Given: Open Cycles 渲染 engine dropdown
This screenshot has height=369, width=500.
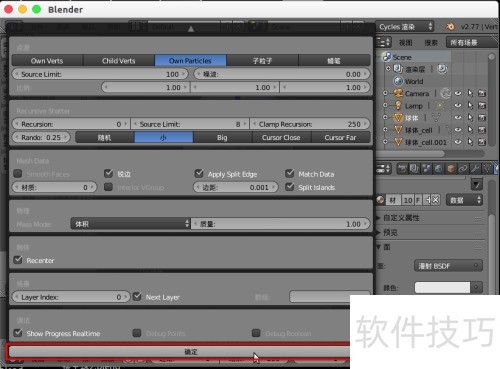Looking at the screenshot, I should tap(405, 27).
